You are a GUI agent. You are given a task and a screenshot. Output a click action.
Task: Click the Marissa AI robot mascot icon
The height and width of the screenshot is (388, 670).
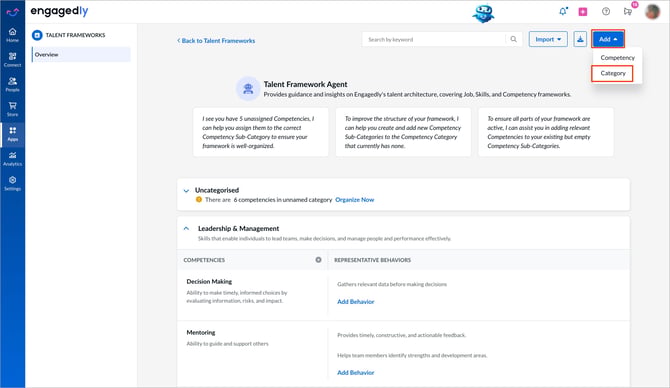(x=483, y=13)
